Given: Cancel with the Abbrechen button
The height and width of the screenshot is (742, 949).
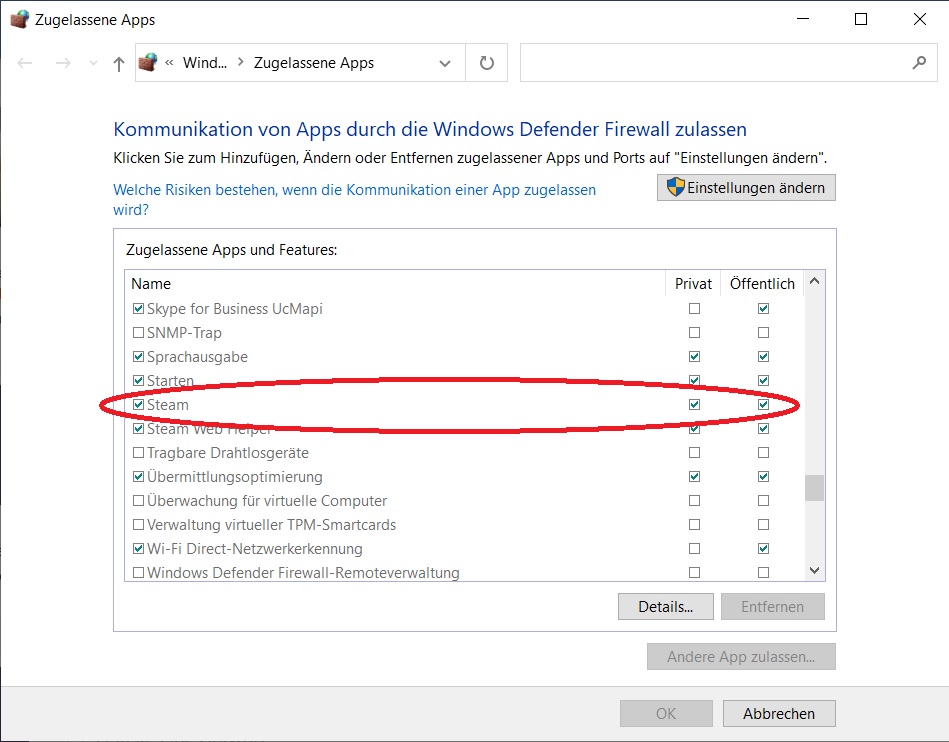Looking at the screenshot, I should point(779,714).
